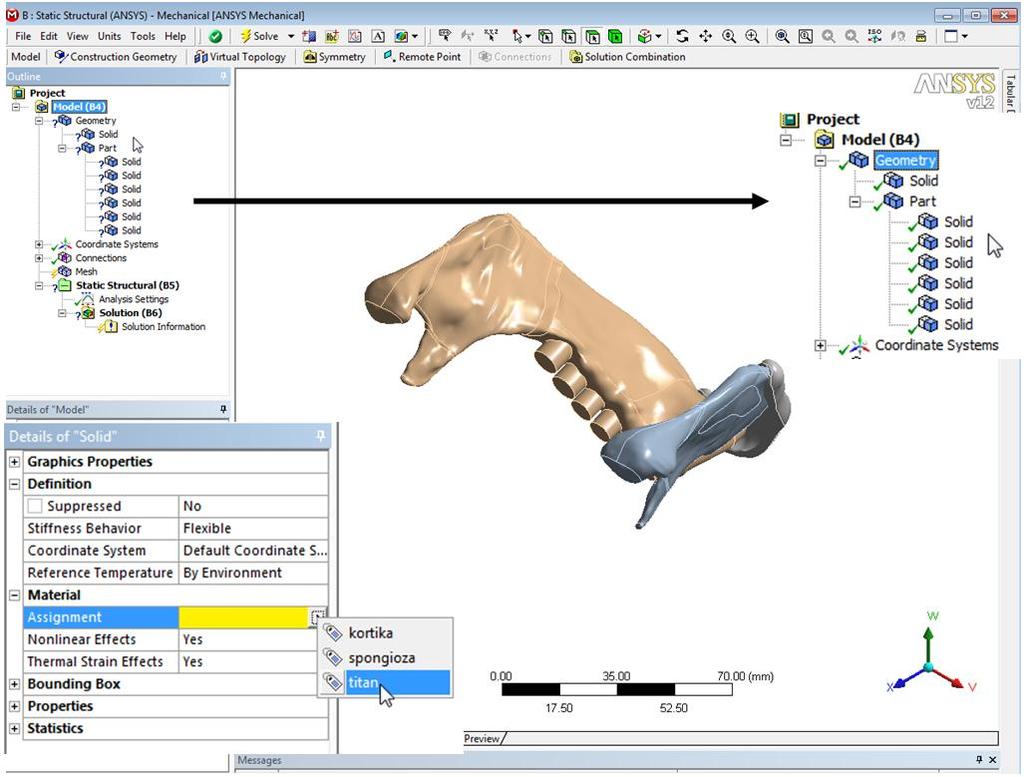Screen dimensions: 1024x777
Task: Expand the Connections tree node
Action: click(39, 258)
